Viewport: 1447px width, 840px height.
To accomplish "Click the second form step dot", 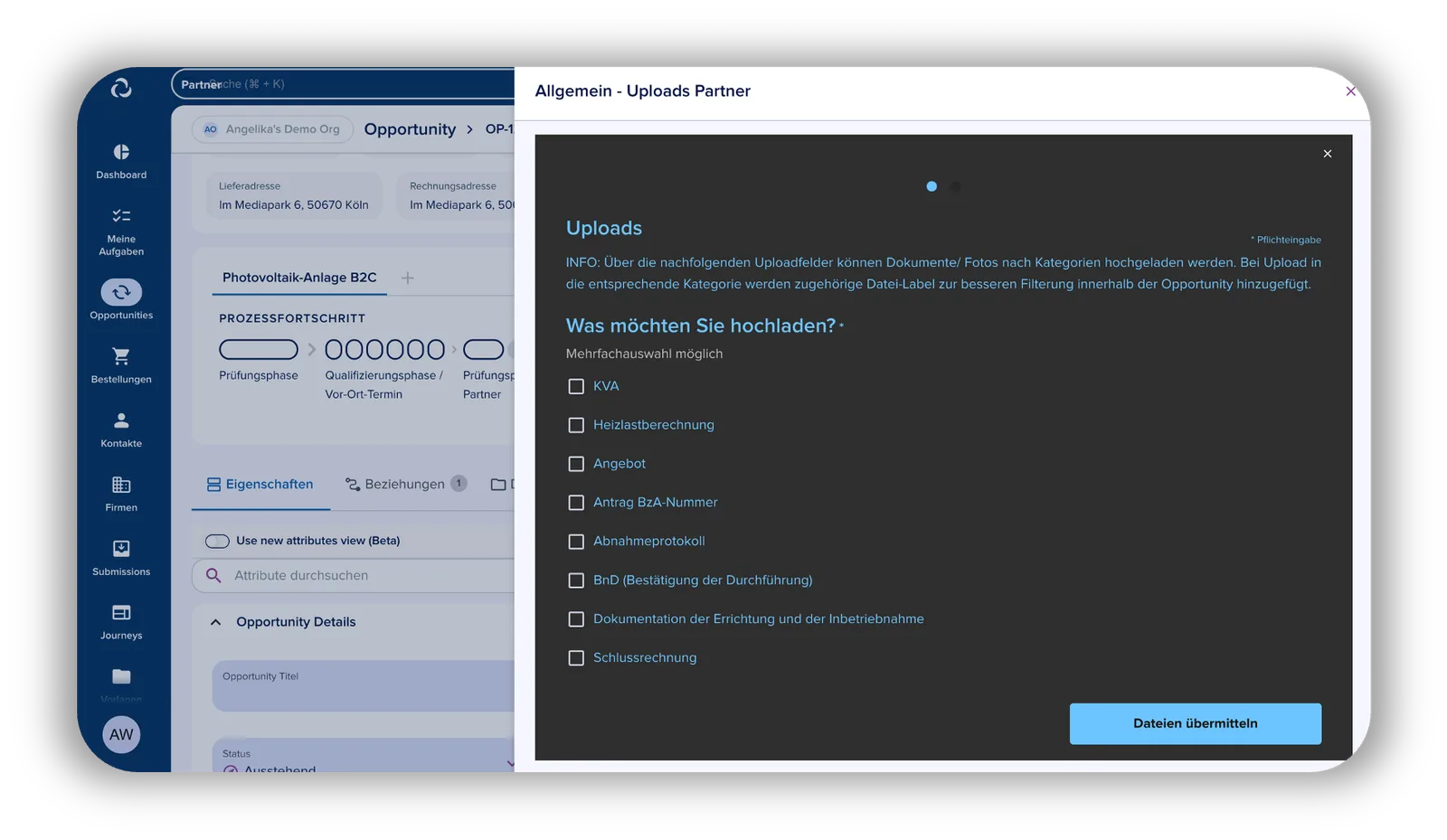I will click(956, 186).
